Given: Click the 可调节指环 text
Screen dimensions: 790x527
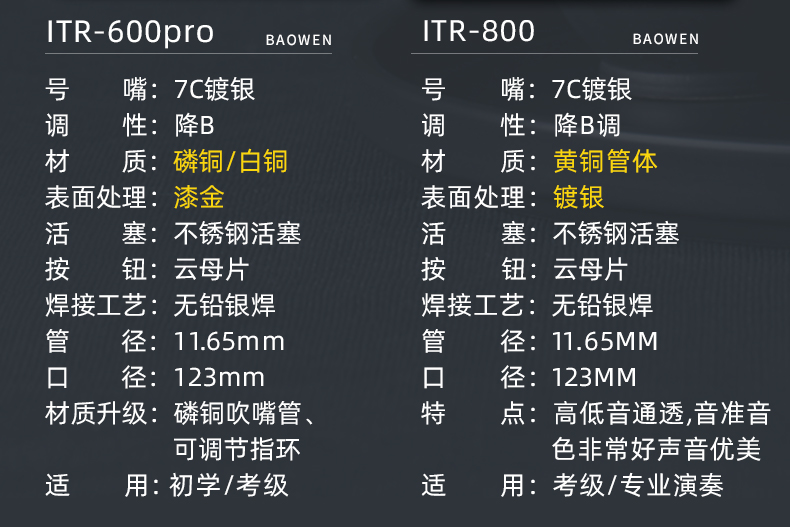Looking at the screenshot, I should (x=237, y=449).
